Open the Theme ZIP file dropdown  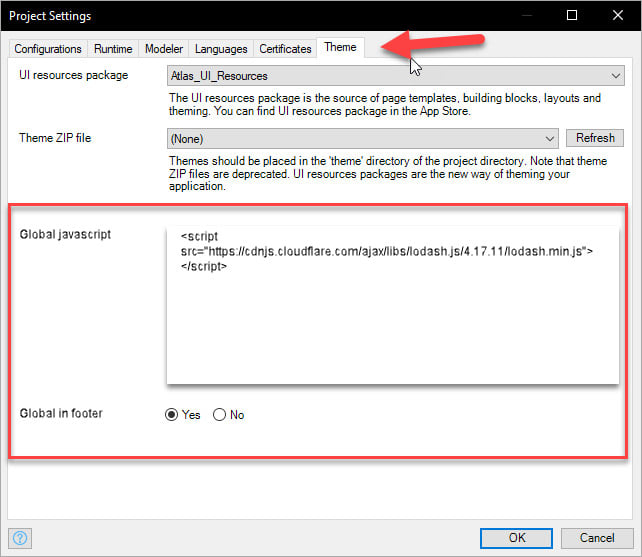(x=363, y=138)
